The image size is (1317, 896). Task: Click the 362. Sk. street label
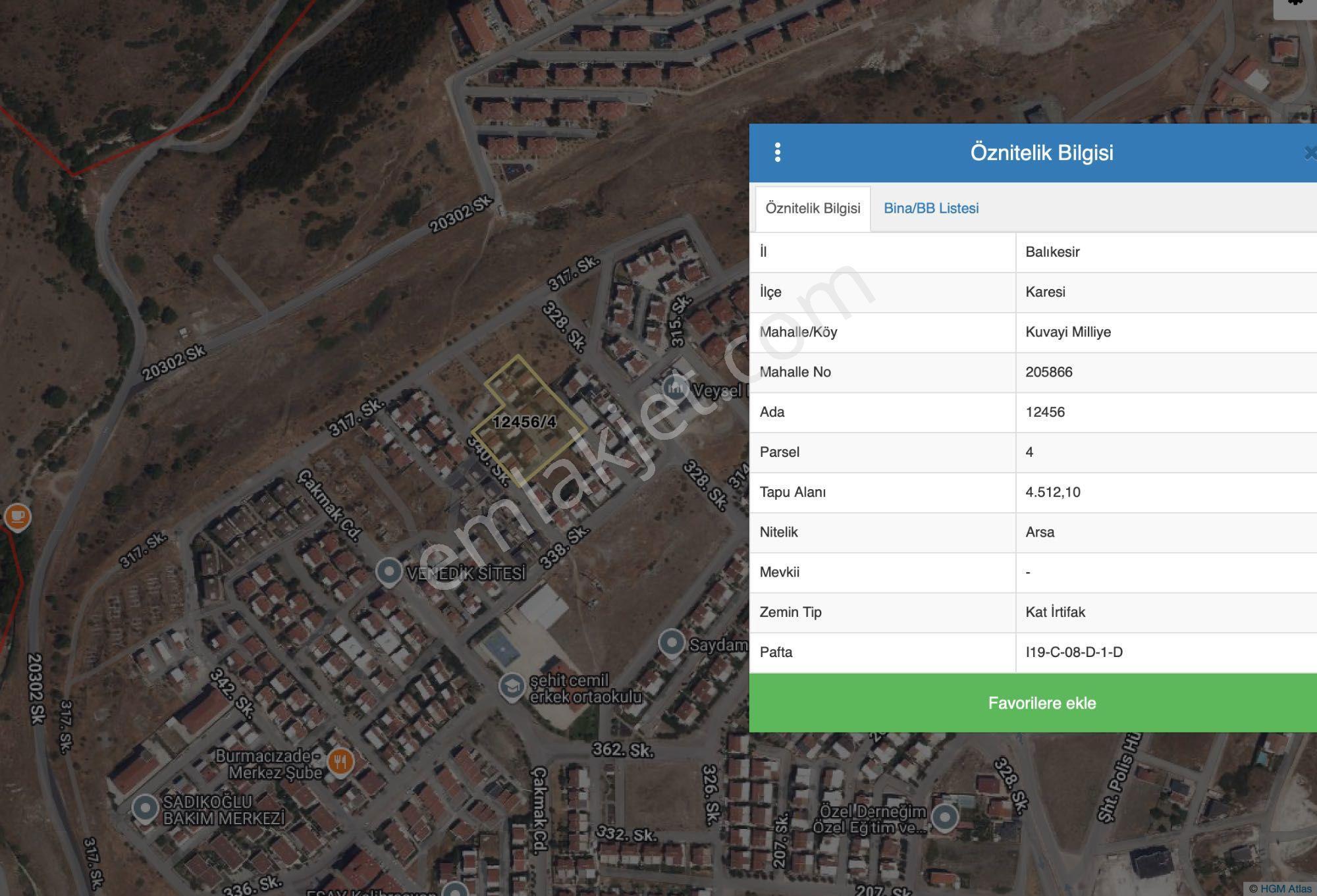tap(622, 750)
